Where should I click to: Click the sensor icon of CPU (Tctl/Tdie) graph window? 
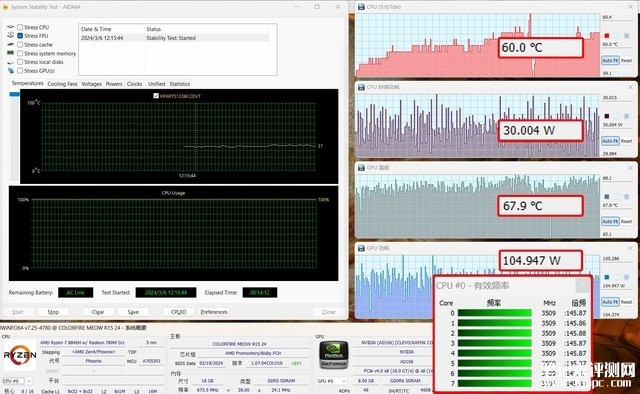[361, 7]
